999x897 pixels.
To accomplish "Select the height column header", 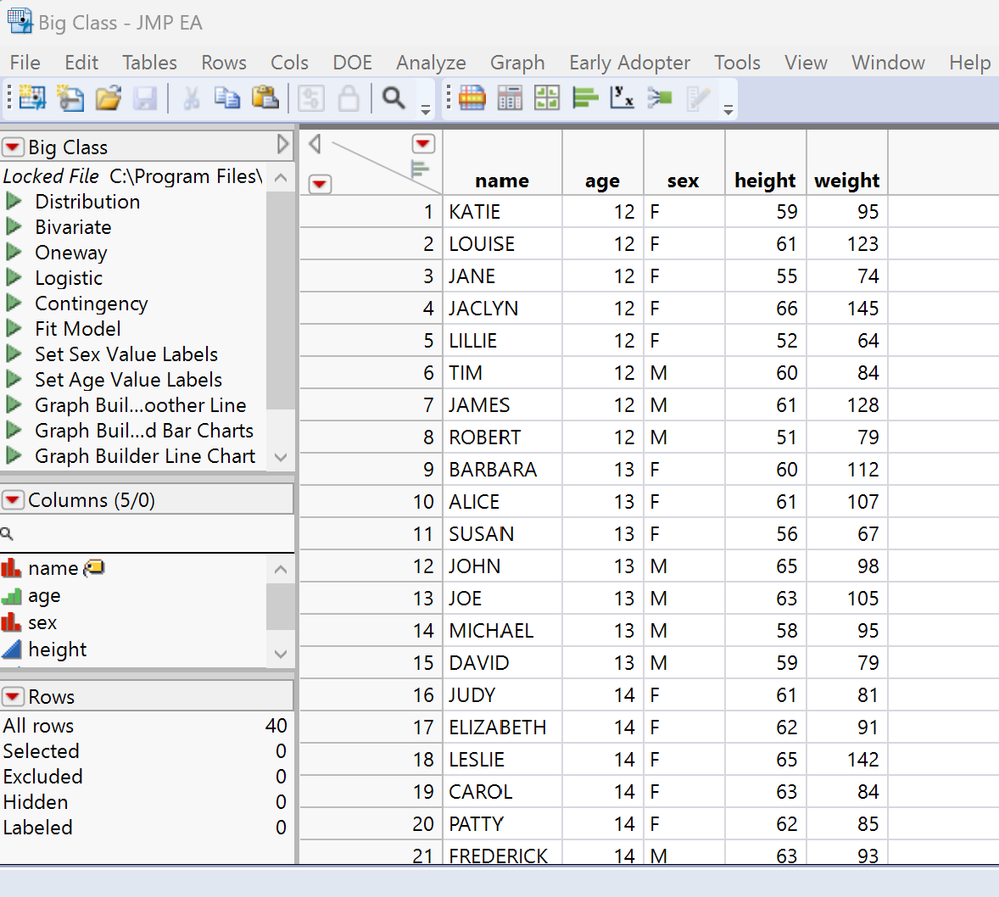I will 765,180.
